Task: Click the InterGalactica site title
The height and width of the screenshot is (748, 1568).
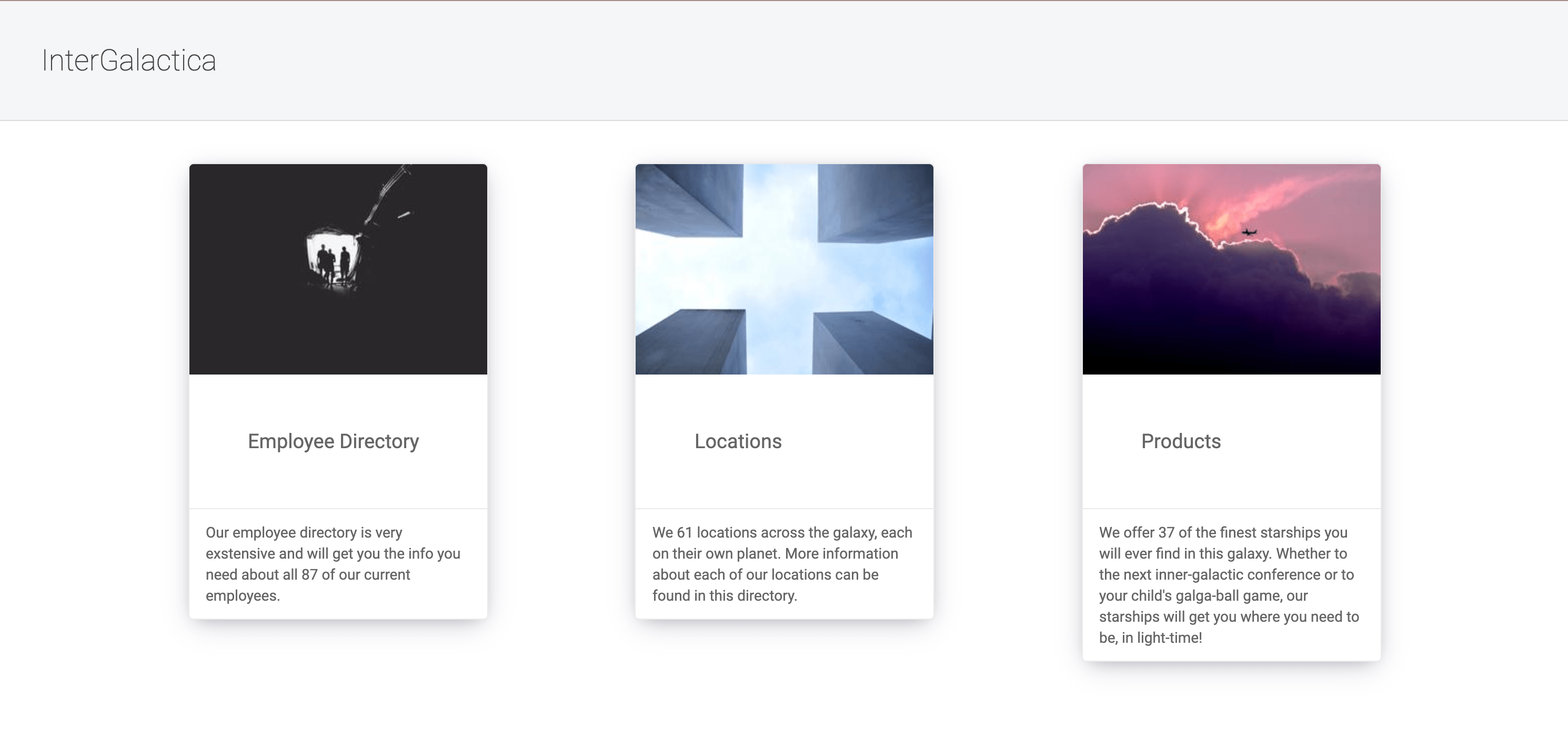Action: [x=129, y=59]
